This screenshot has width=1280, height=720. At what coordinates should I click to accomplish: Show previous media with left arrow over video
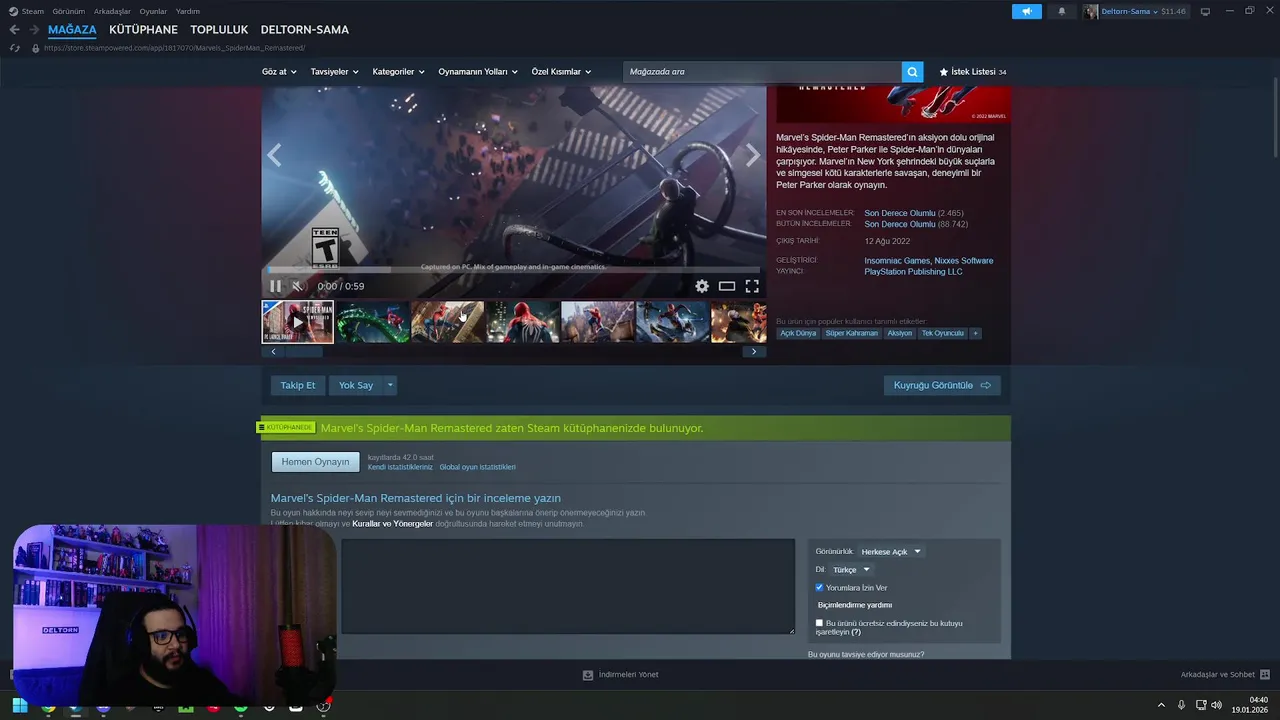[x=274, y=155]
